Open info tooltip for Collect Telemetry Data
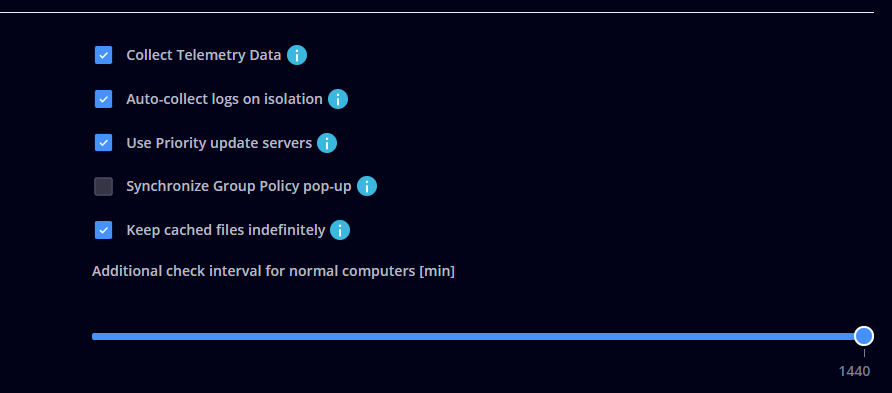The image size is (892, 393). 296,55
